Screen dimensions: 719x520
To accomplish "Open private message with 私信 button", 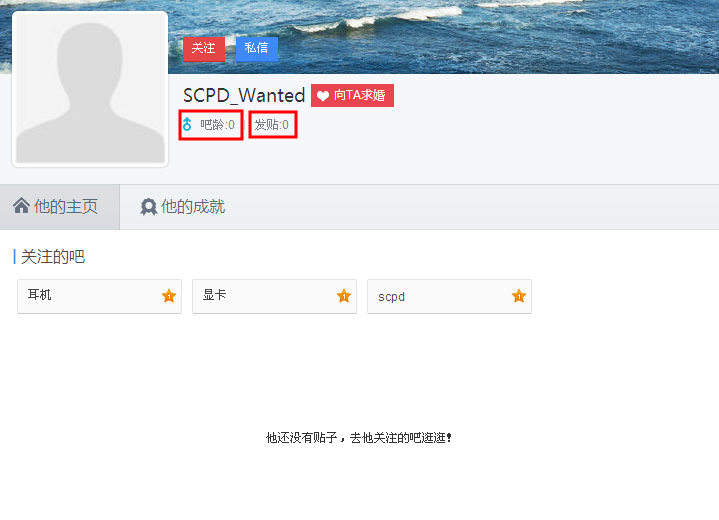I will pos(257,49).
